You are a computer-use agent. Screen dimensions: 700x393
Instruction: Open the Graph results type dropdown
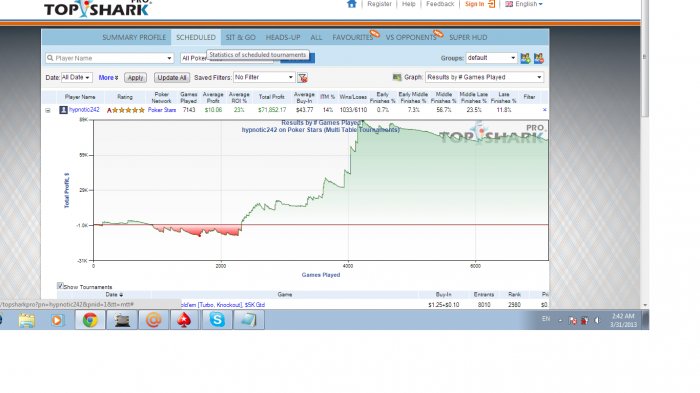pos(484,77)
